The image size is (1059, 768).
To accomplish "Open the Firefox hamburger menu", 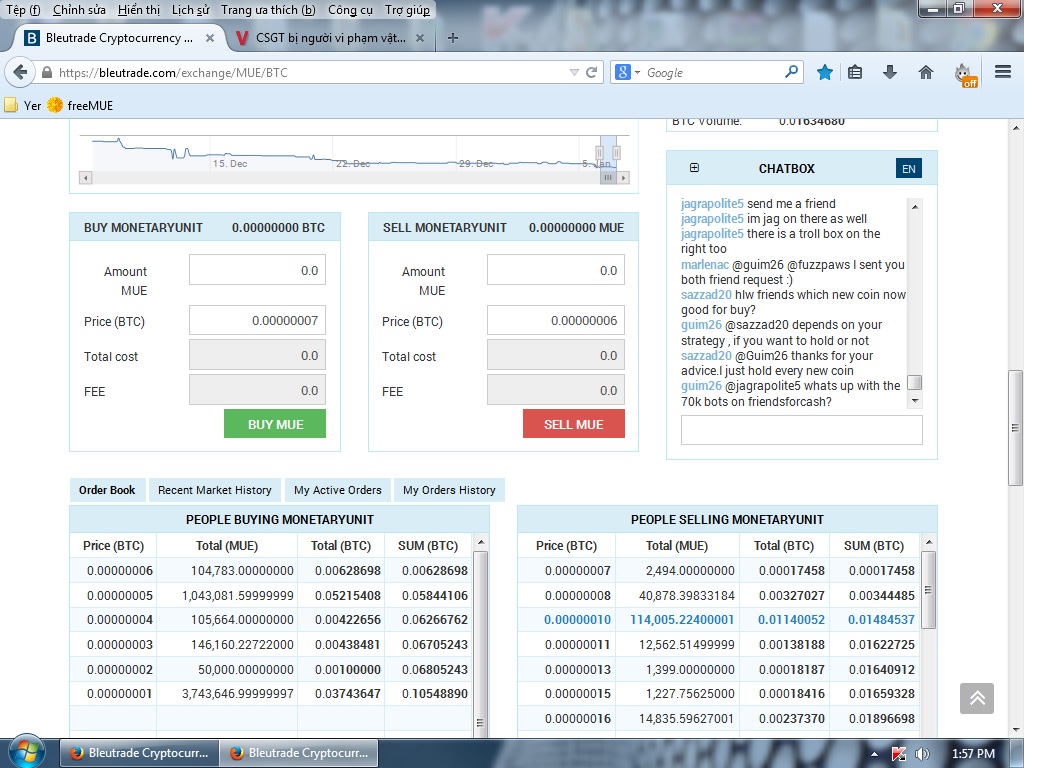I will [x=1003, y=72].
